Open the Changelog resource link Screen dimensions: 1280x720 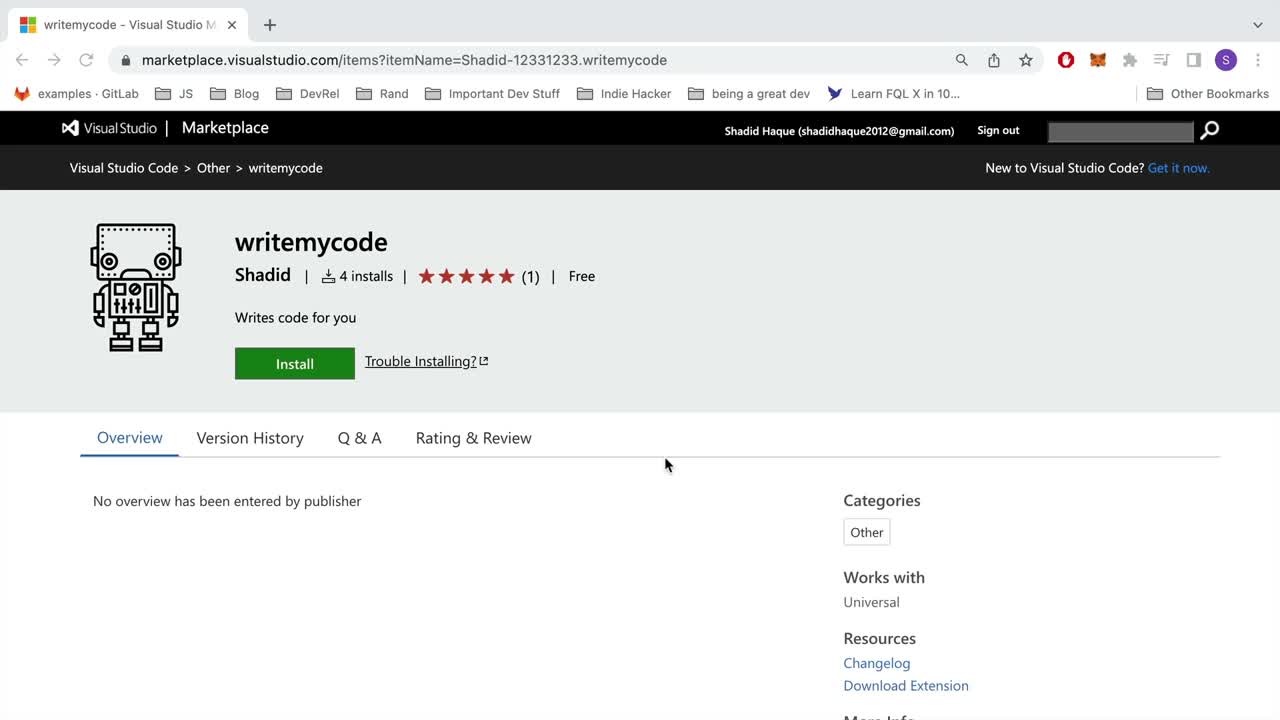(877, 663)
